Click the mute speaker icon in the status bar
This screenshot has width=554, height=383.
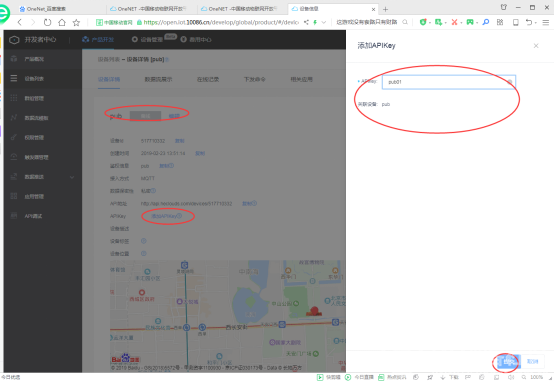click(x=511, y=377)
